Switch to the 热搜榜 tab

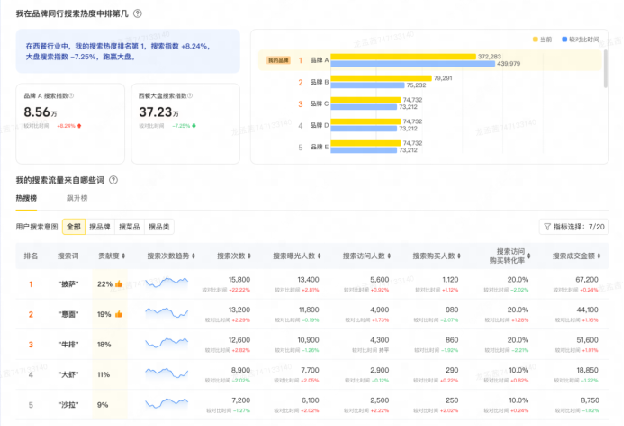27,199
